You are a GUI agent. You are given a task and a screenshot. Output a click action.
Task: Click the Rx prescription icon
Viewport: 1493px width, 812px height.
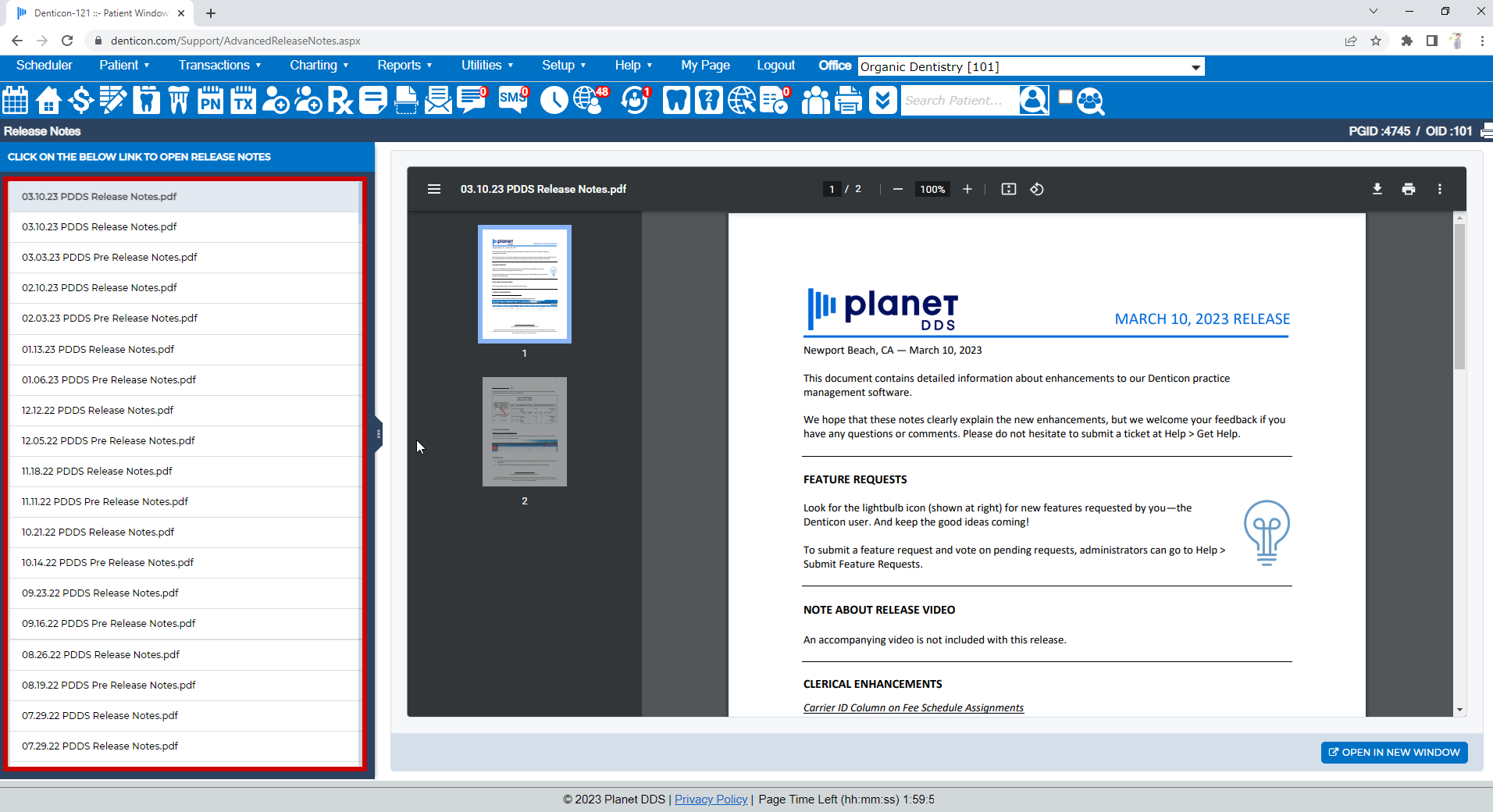pos(340,101)
